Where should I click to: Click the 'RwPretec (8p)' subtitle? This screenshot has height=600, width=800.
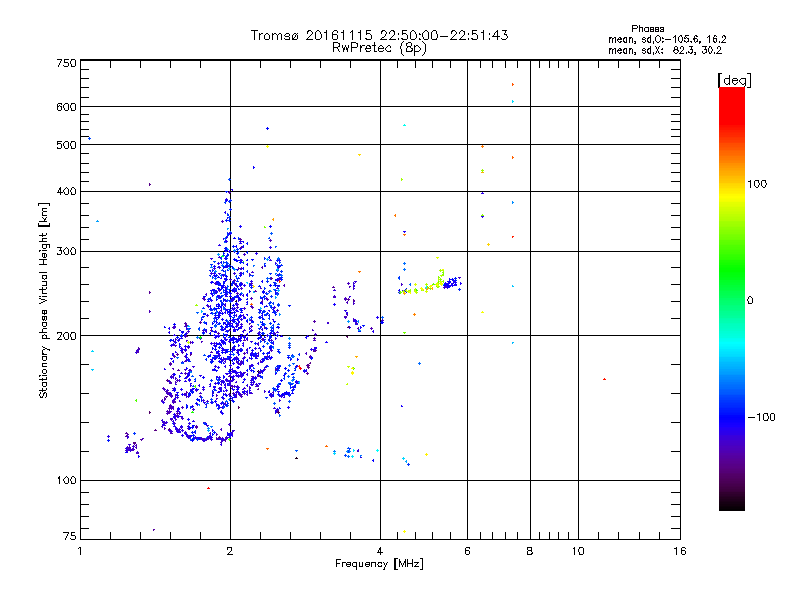click(x=379, y=48)
